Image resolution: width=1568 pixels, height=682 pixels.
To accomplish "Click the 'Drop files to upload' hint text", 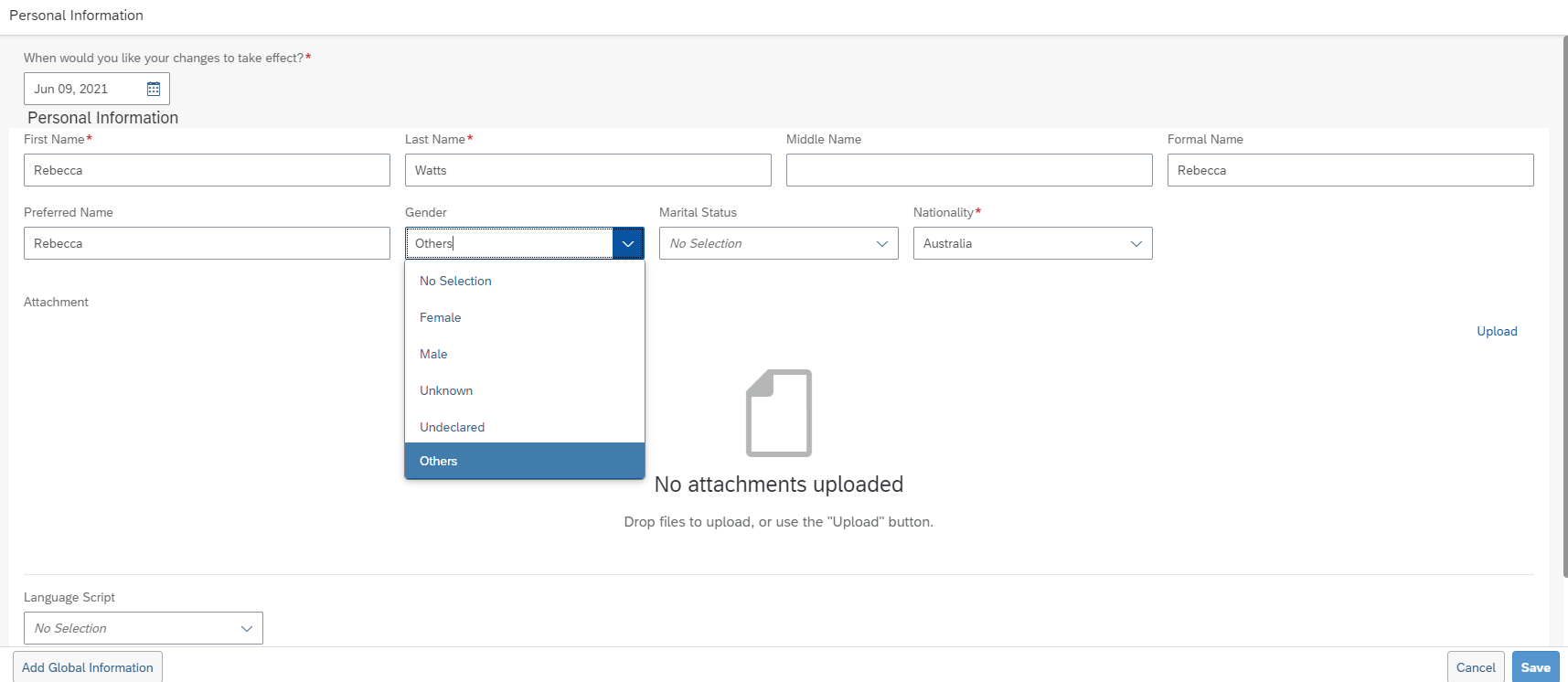I will [779, 522].
